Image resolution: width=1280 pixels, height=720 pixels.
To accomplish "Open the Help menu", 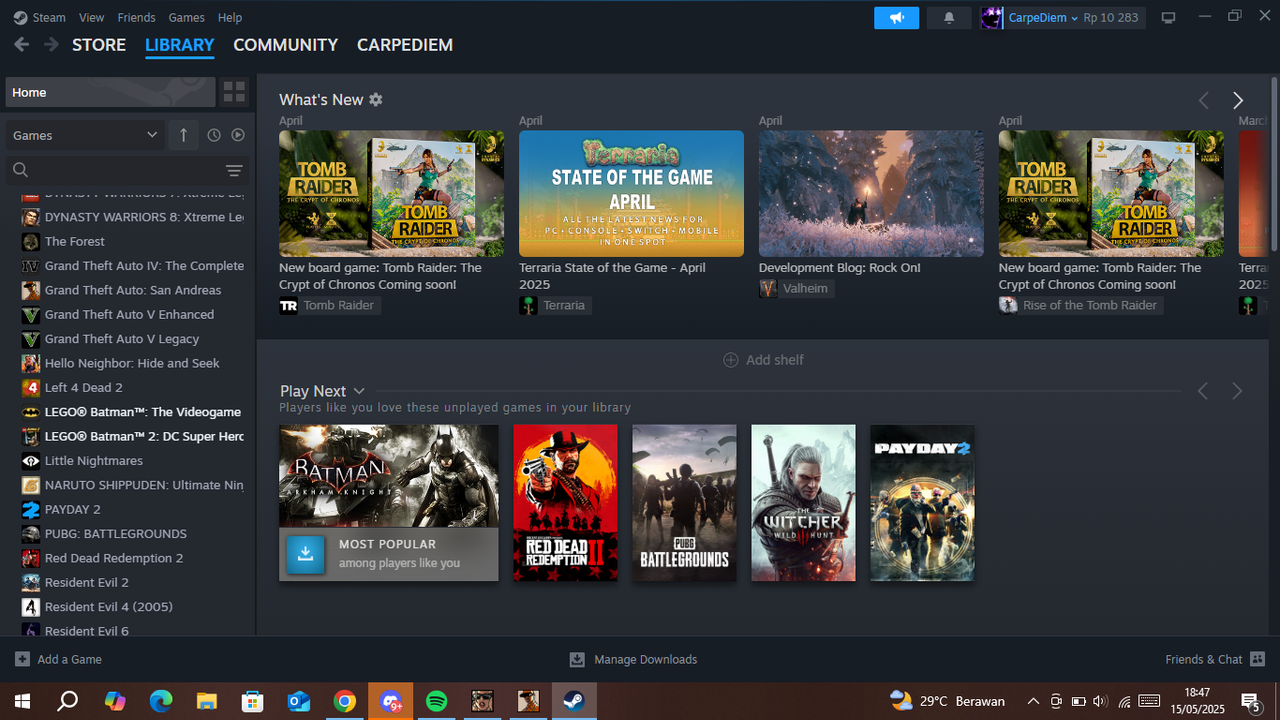I will pyautogui.click(x=230, y=18).
